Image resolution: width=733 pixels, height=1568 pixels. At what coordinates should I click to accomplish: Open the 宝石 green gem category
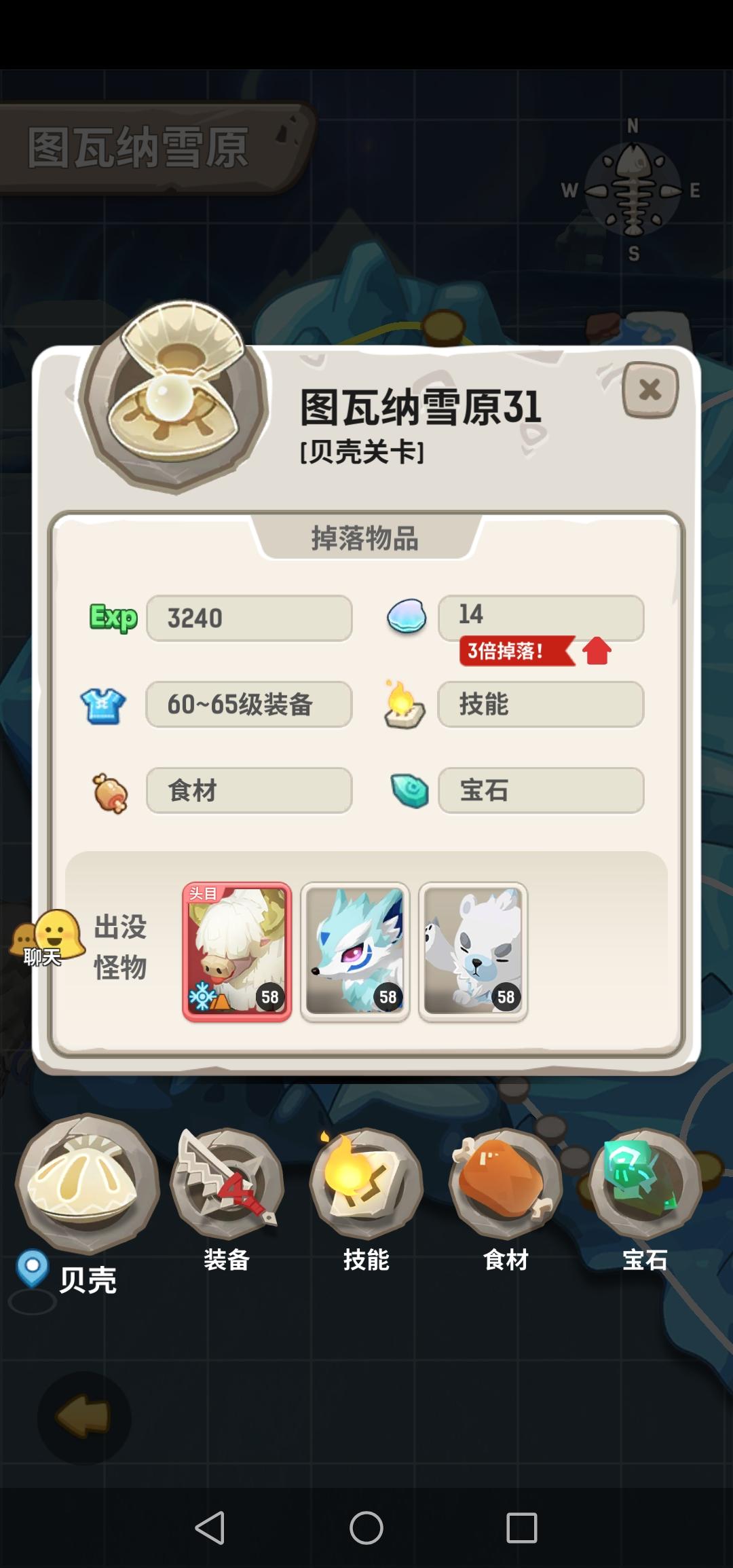pyautogui.click(x=645, y=1183)
